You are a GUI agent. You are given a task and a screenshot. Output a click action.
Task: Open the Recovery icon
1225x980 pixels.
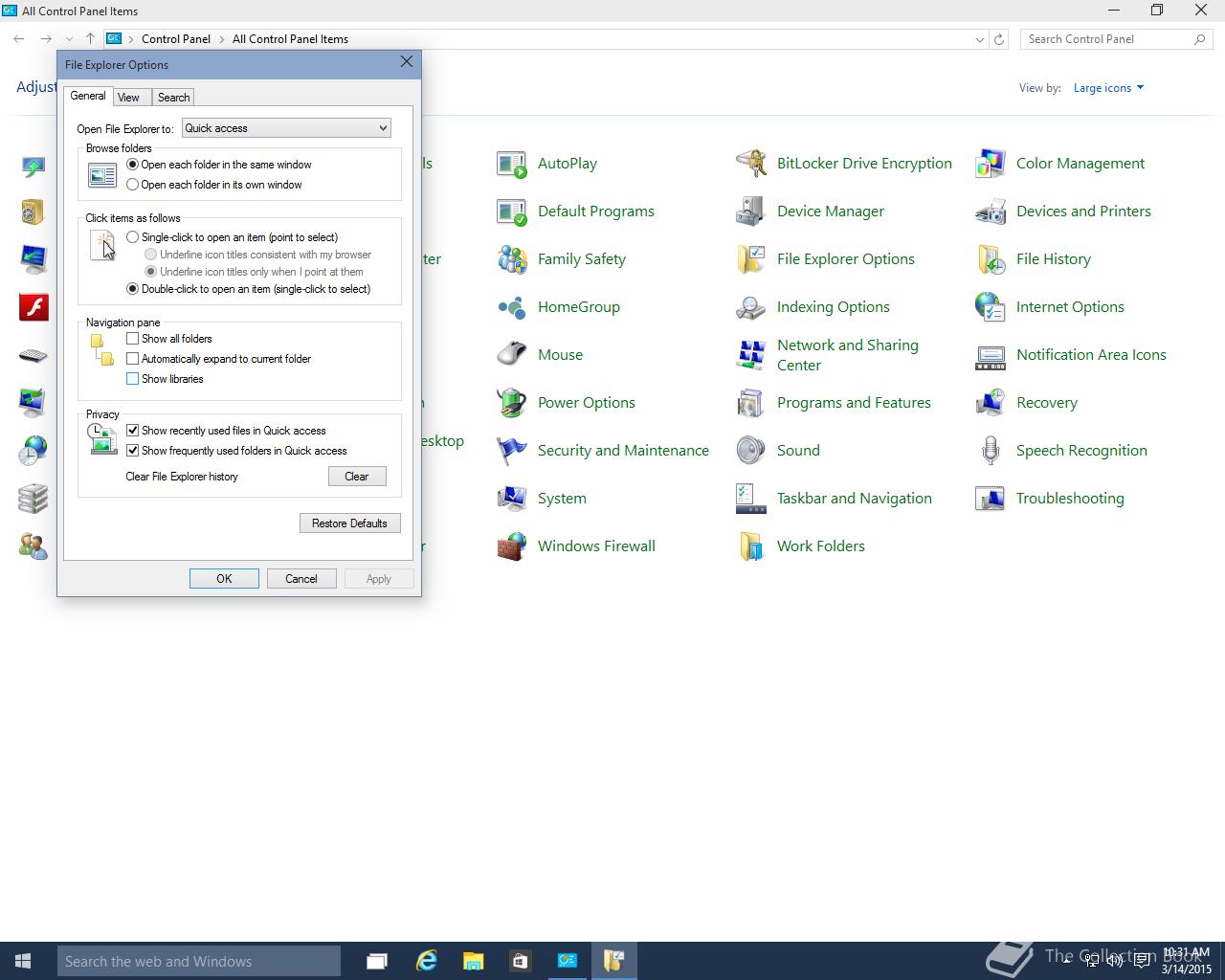[x=991, y=403]
